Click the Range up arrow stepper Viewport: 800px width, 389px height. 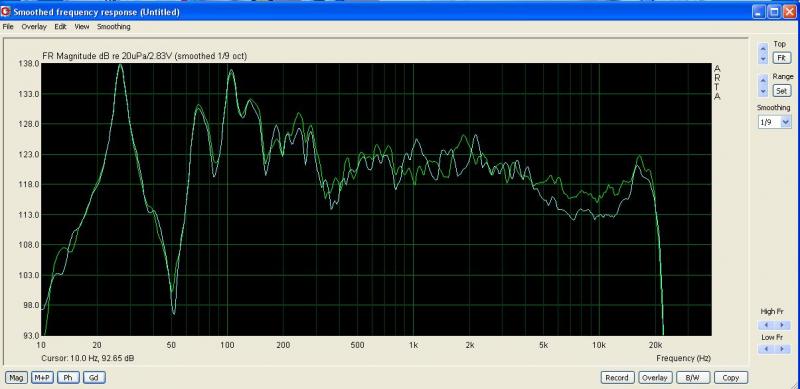(763, 80)
